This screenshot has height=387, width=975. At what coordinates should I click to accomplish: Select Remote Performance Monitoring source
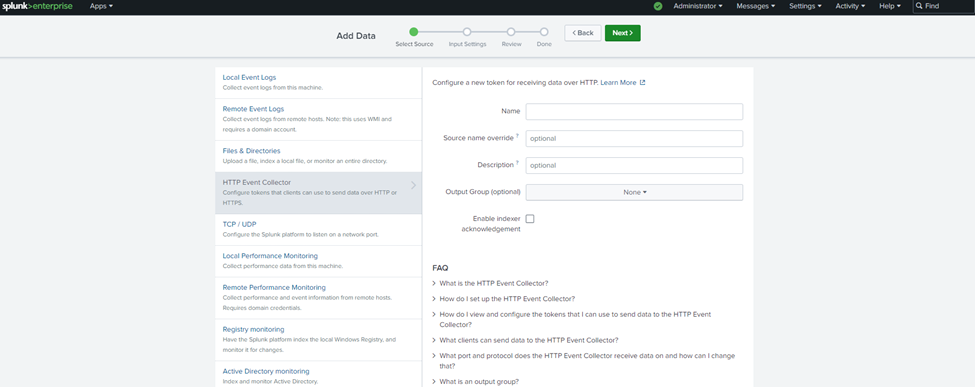(318, 297)
